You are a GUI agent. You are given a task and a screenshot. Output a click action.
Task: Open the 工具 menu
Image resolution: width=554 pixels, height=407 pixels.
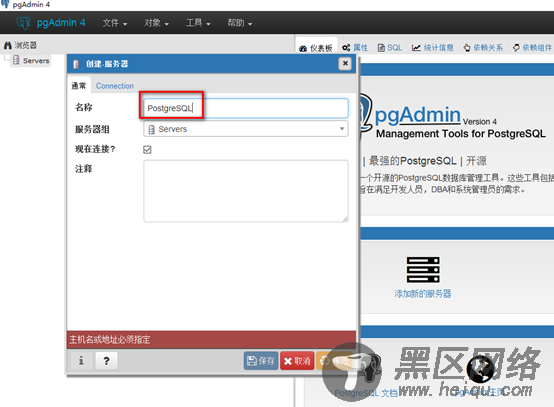click(x=198, y=23)
